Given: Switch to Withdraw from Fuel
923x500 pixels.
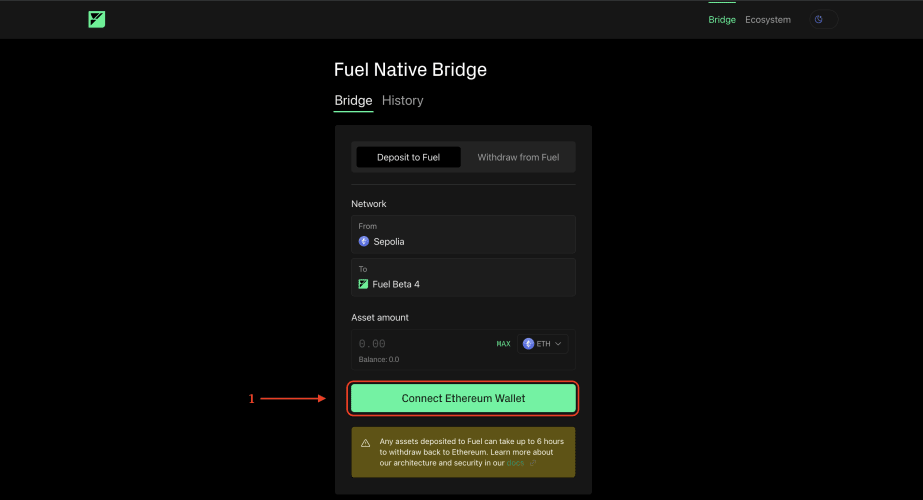Looking at the screenshot, I should [518, 157].
